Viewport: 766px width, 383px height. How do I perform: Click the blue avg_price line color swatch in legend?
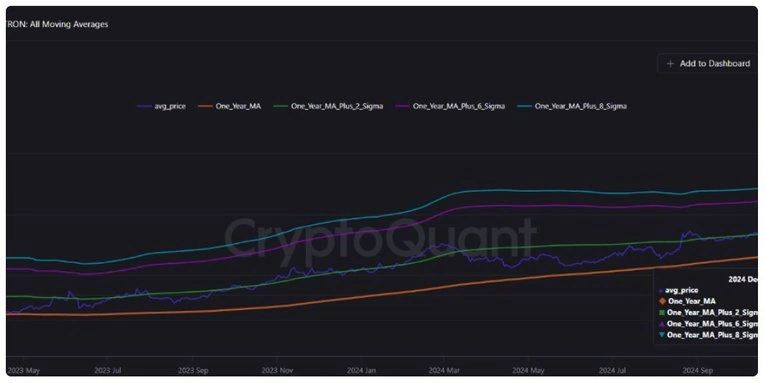click(144, 106)
